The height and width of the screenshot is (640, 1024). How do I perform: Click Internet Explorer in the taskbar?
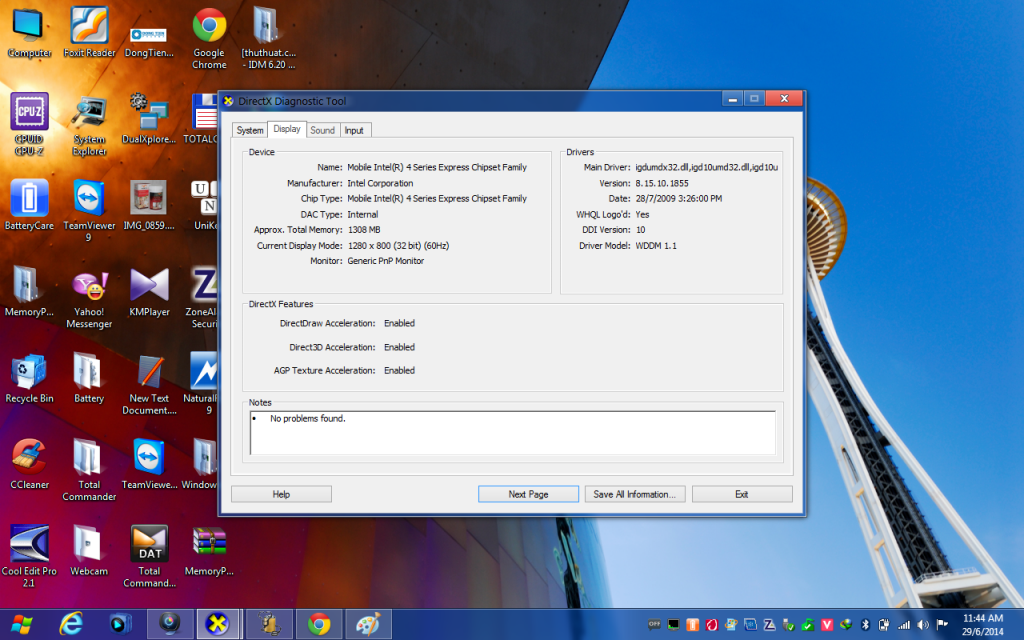pyautogui.click(x=71, y=624)
